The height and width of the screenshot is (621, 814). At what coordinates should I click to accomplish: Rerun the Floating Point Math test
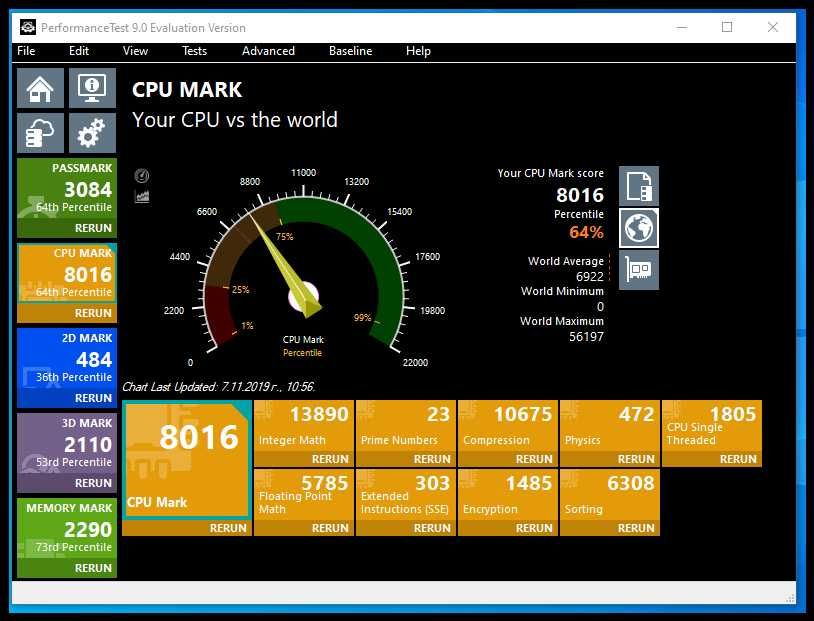point(330,529)
